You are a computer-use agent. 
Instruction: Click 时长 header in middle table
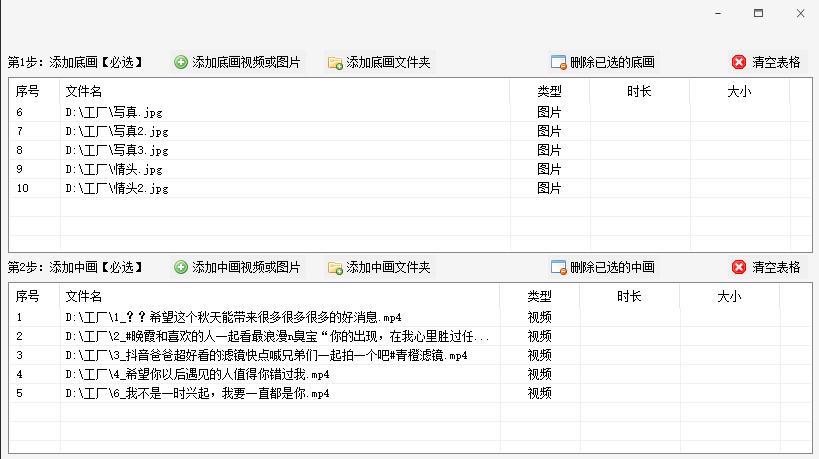pyautogui.click(x=629, y=297)
